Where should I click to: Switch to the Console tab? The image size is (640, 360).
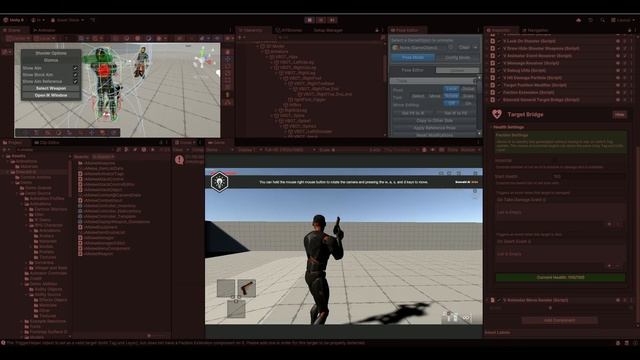(185, 142)
